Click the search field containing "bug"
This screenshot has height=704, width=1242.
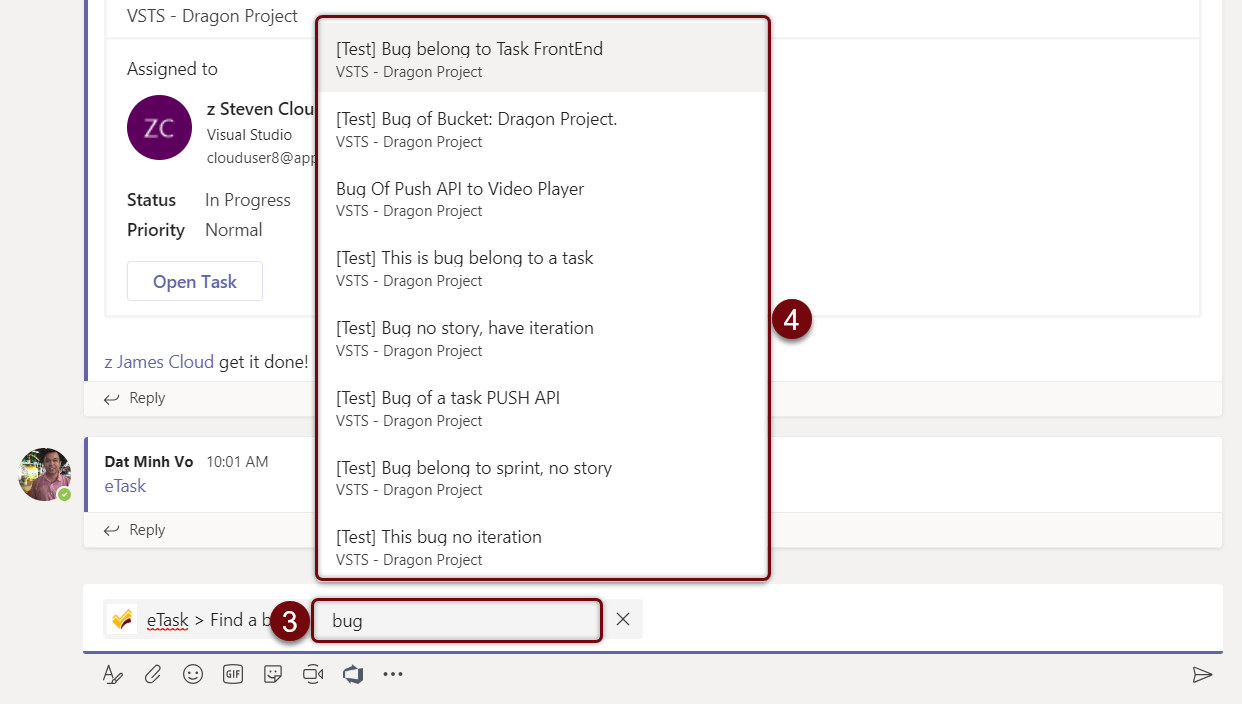460,621
